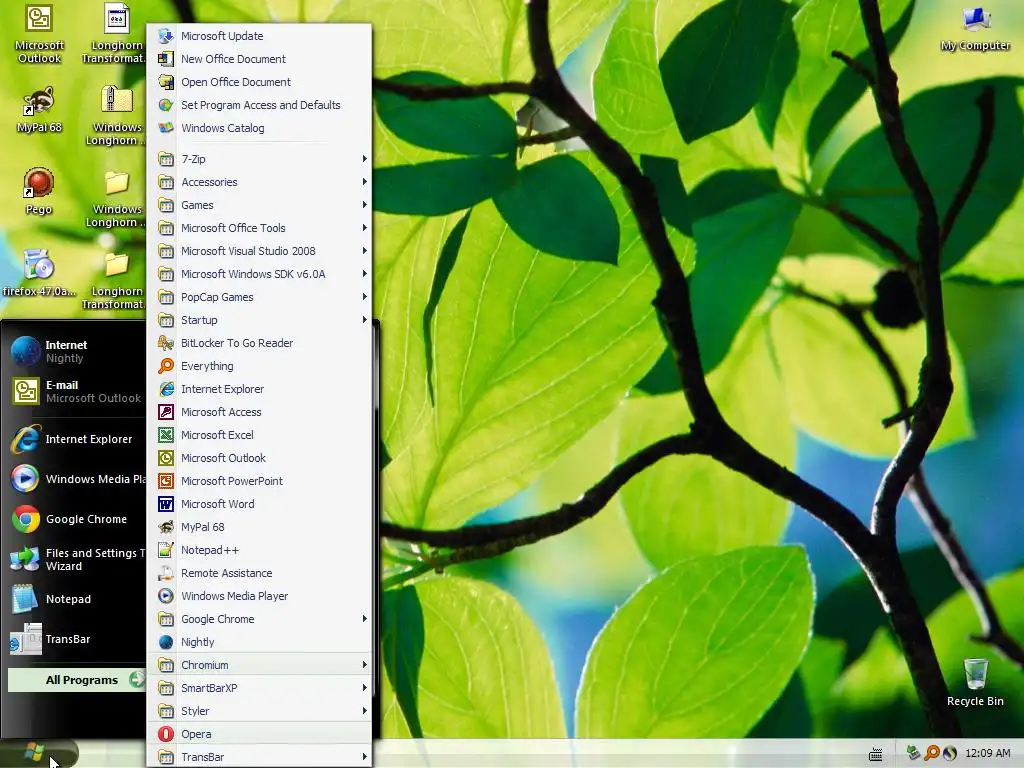Click the Everything search icon in menu
This screenshot has width=1024, height=768.
[x=166, y=366]
